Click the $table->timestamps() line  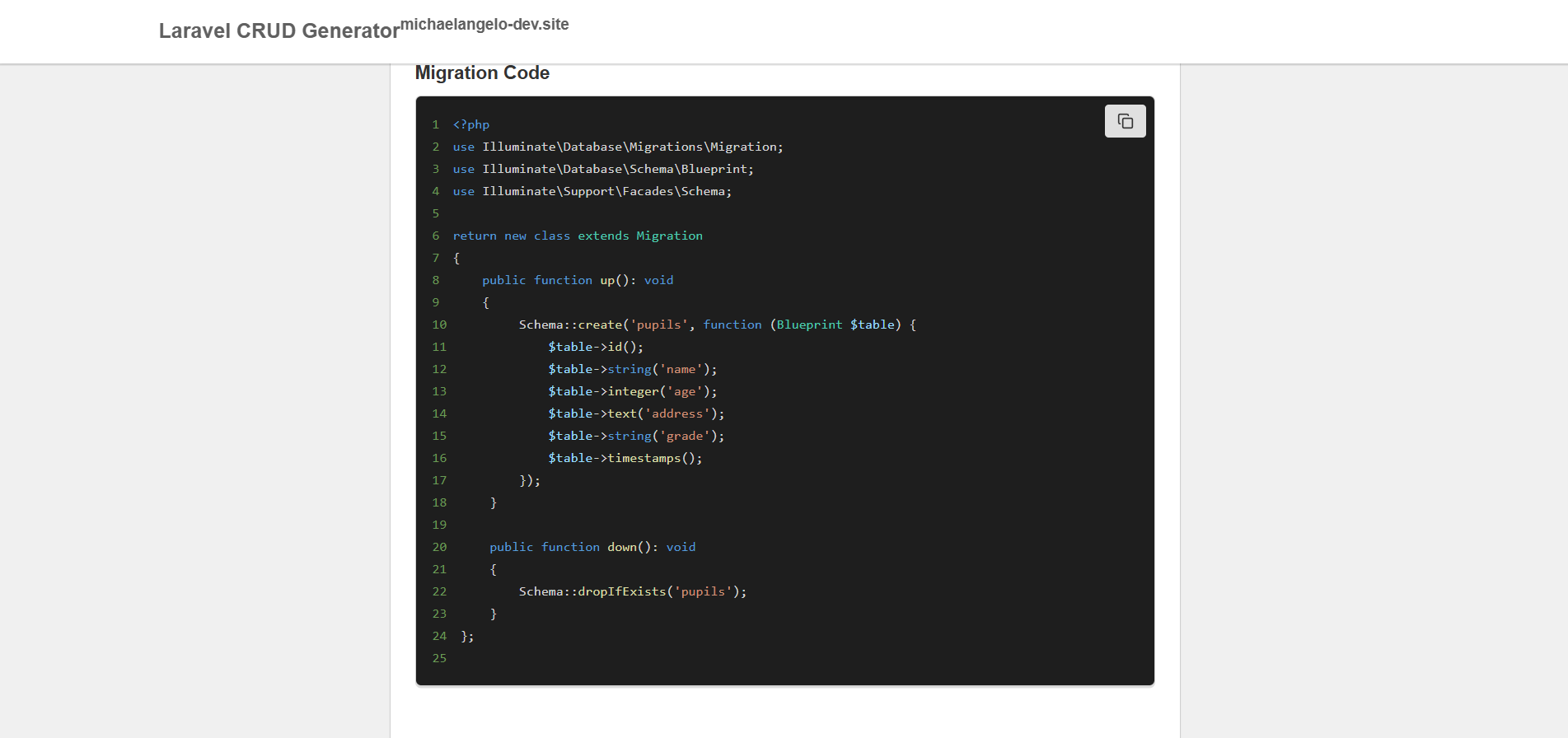point(625,458)
